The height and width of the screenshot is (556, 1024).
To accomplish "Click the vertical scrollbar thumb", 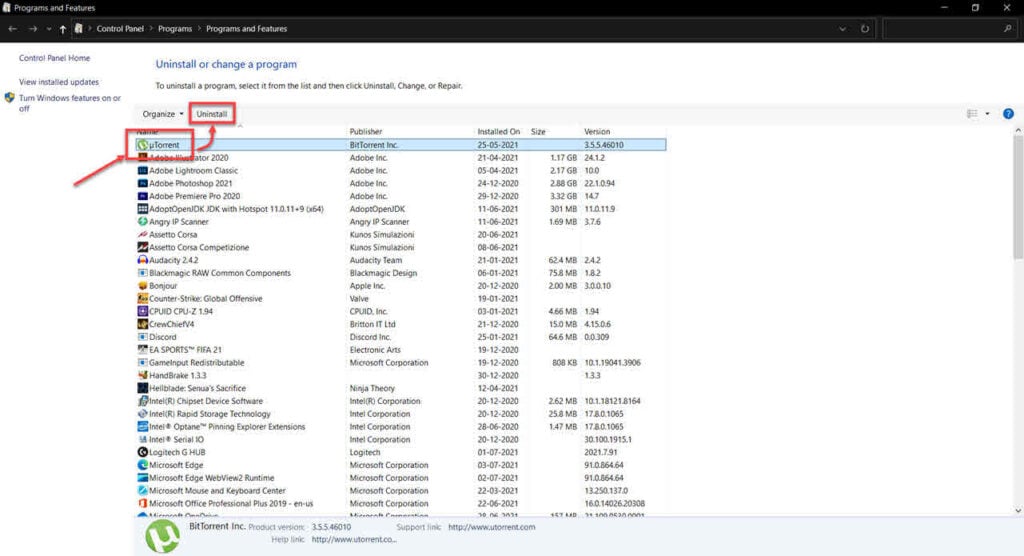I will tap(1018, 197).
